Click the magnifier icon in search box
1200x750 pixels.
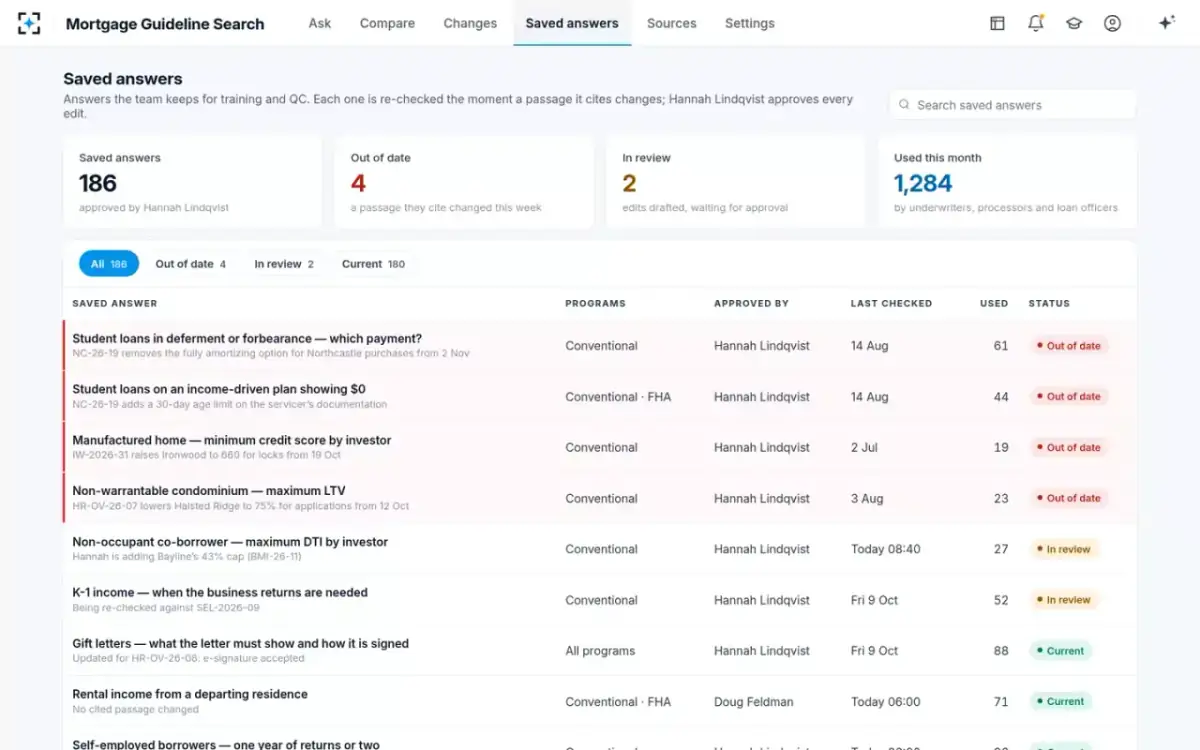[904, 104]
